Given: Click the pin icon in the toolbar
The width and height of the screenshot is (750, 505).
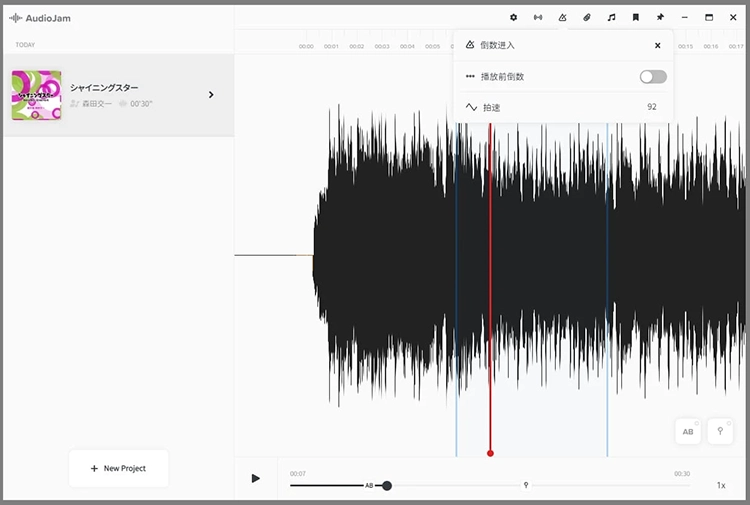Looking at the screenshot, I should (660, 18).
